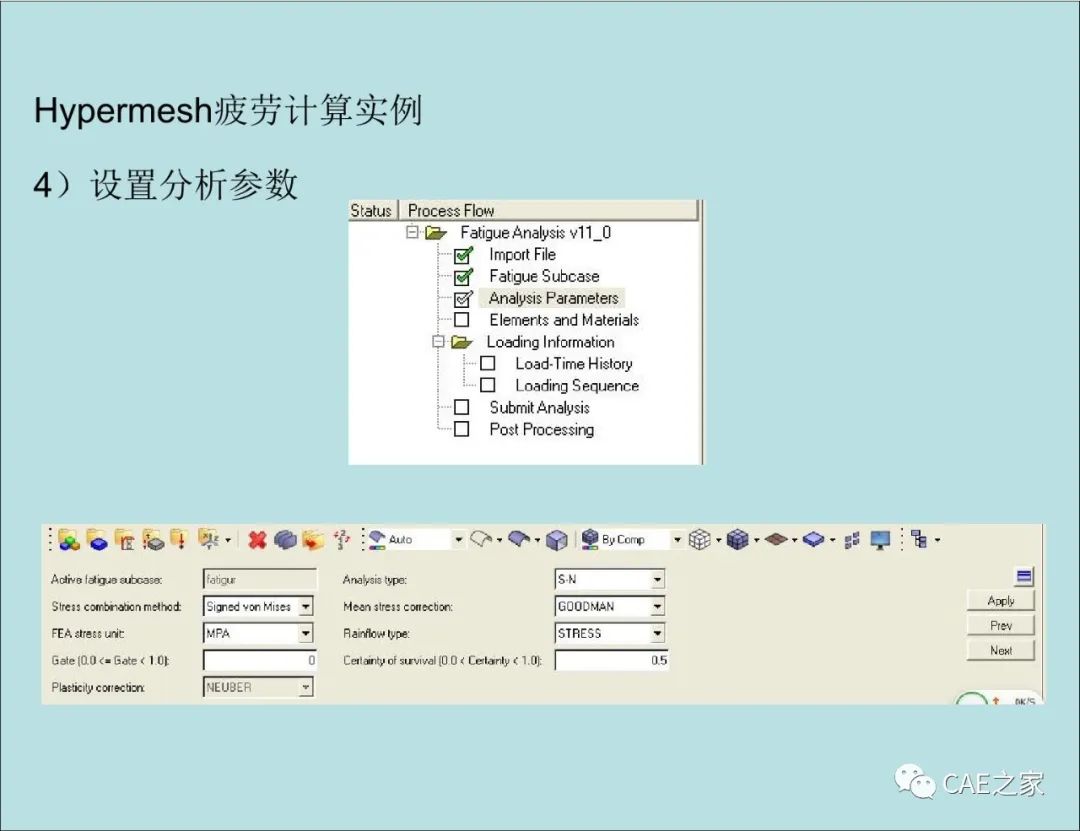Image resolution: width=1080 pixels, height=831 pixels.
Task: Collapse the Loading Information tree node
Action: [x=438, y=342]
